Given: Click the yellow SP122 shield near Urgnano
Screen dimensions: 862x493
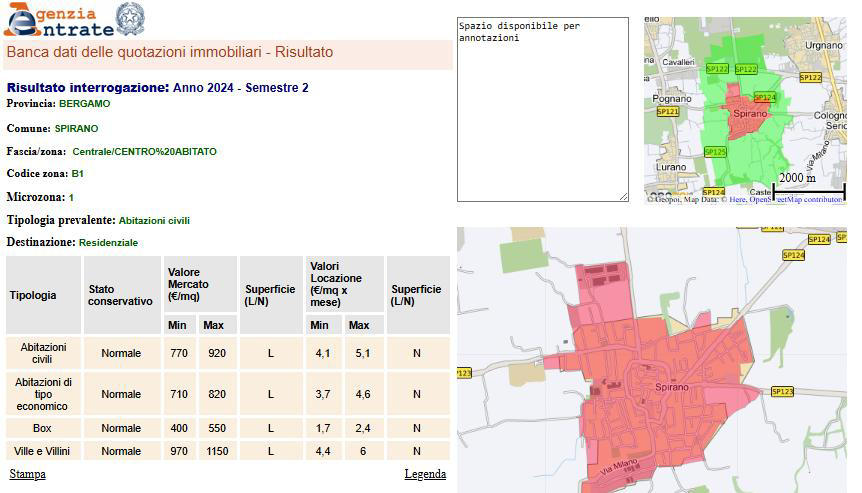Looking at the screenshot, I should pyautogui.click(x=810, y=77).
